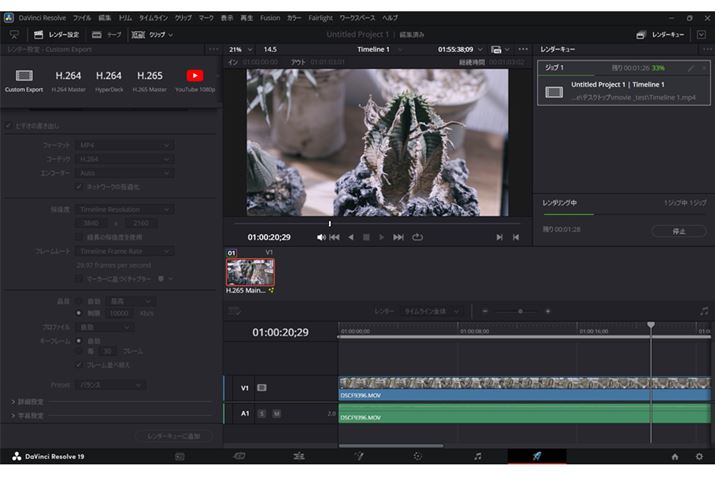
Task: Mute audio track A1 with M button
Action: coord(276,413)
